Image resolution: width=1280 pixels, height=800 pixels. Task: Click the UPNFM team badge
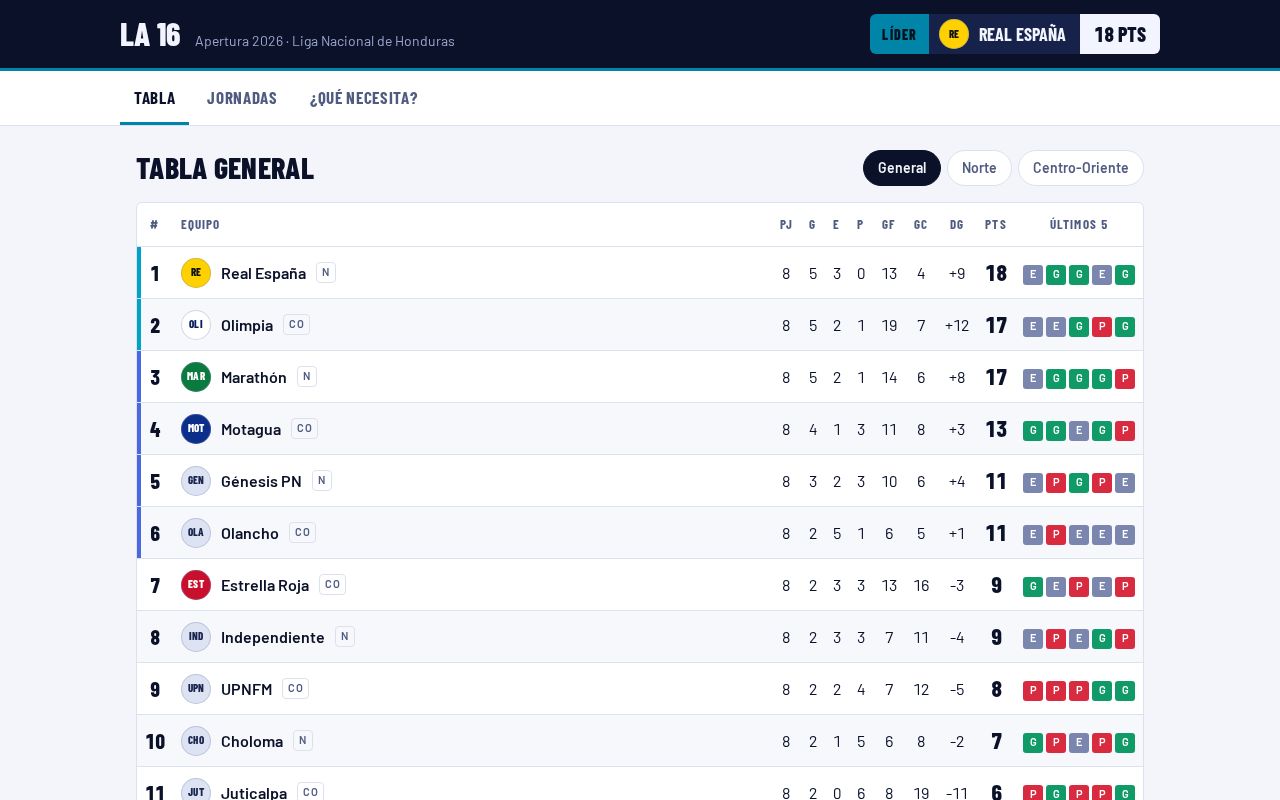click(196, 689)
